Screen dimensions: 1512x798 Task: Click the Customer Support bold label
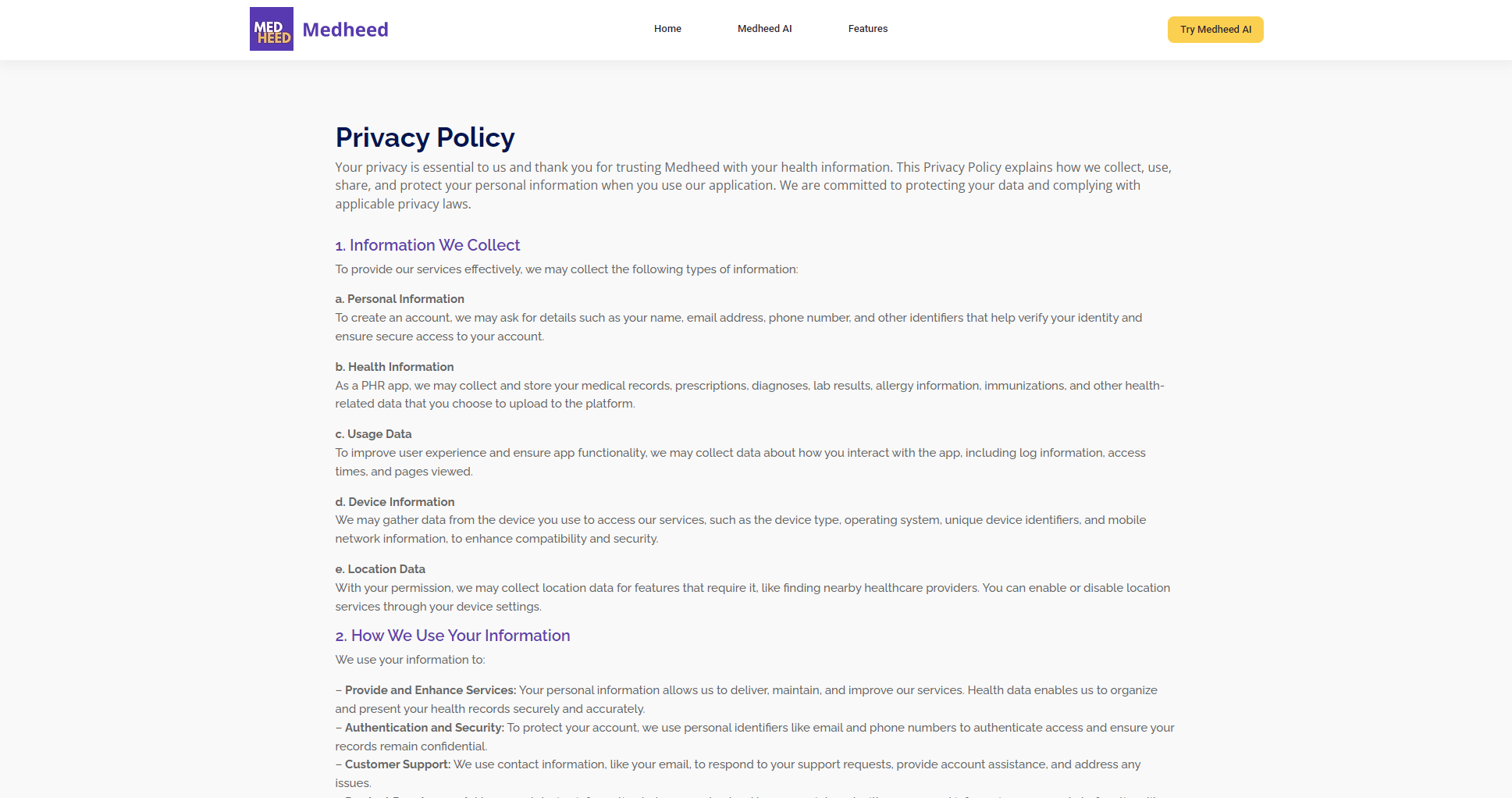pos(397,764)
